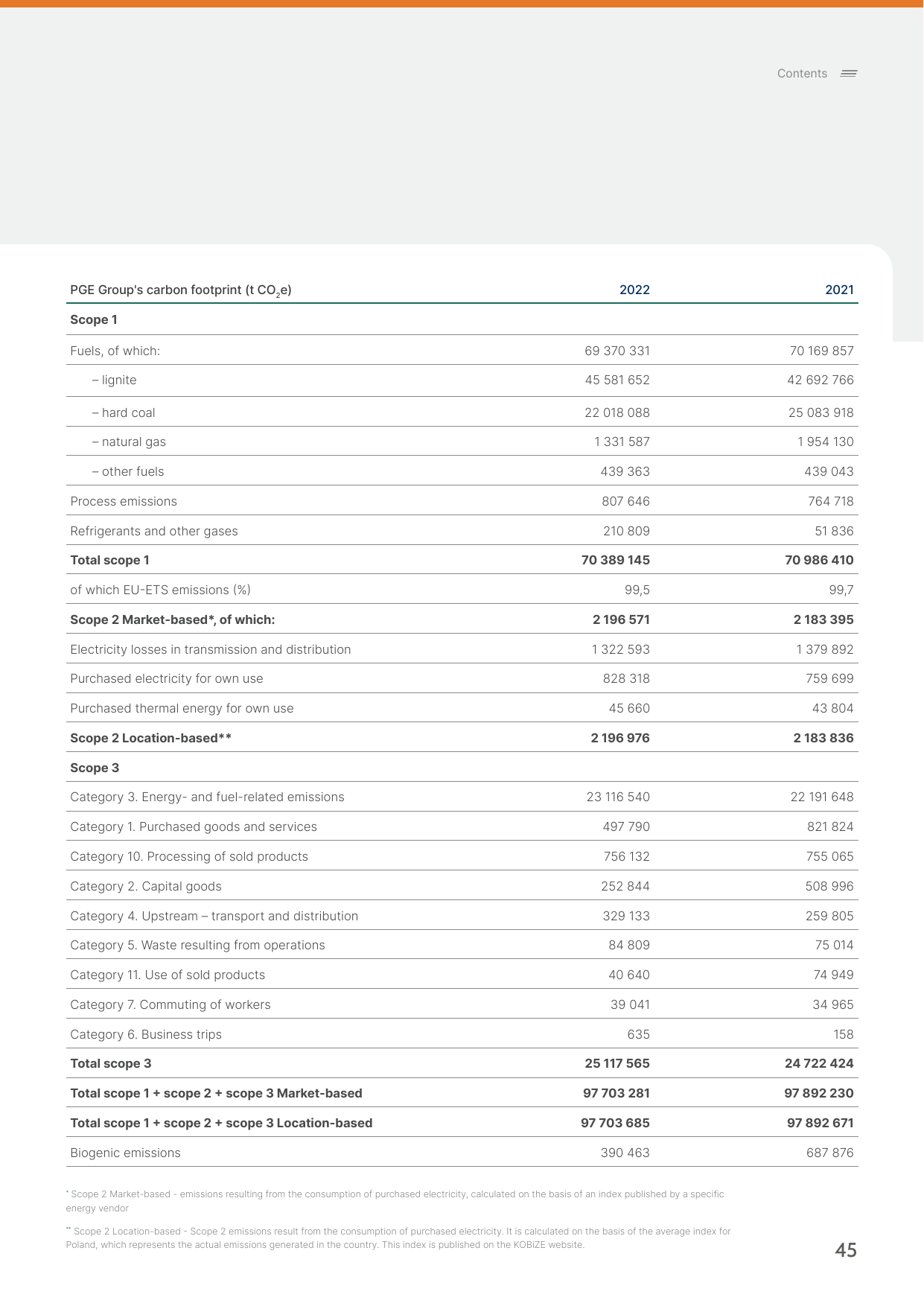The image size is (924, 1306).
Task: Select Refrigerants 2022 value 210 809
Action: coord(626,531)
